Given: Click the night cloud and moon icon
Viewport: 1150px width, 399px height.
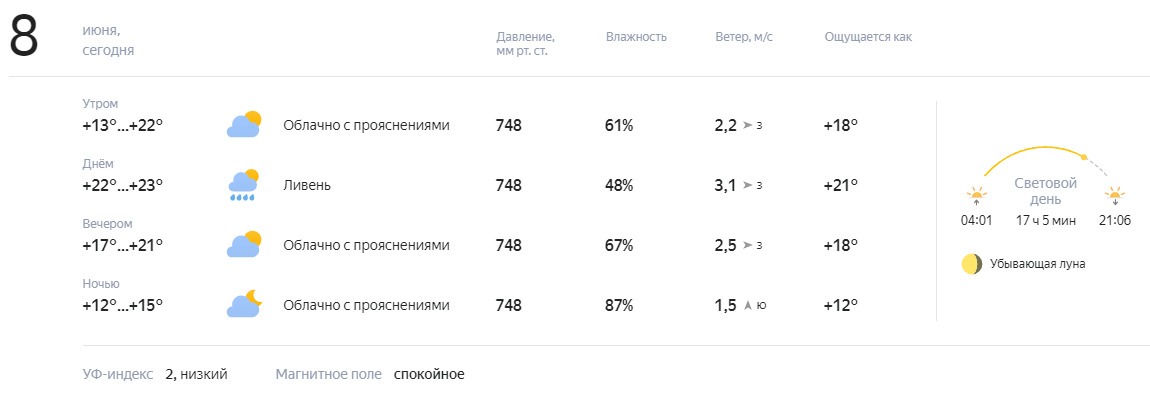Looking at the screenshot, I should [244, 304].
